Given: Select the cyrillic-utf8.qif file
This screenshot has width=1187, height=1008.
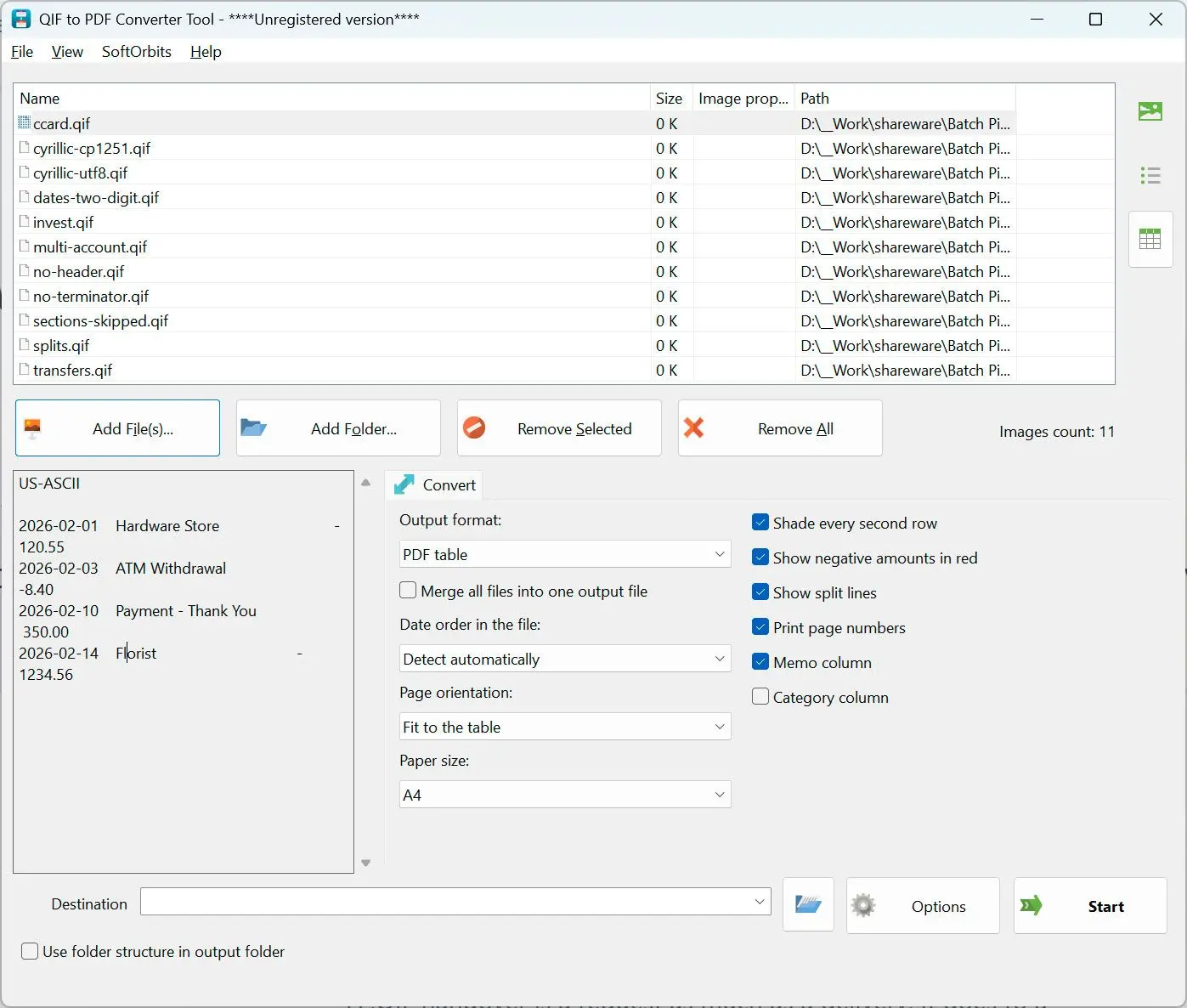Looking at the screenshot, I should pos(515,173).
